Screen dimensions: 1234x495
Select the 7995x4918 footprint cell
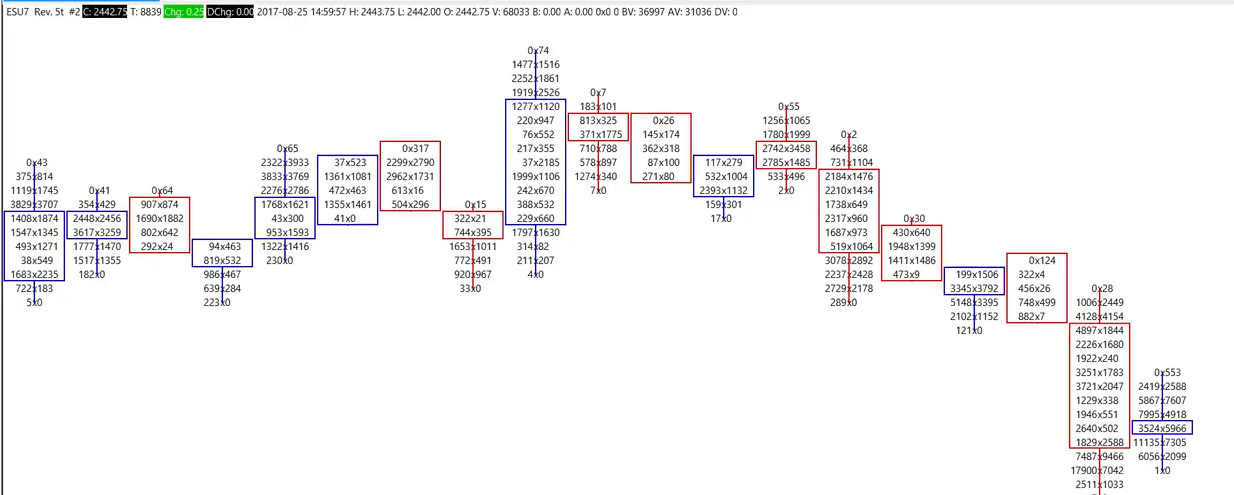coord(1161,414)
